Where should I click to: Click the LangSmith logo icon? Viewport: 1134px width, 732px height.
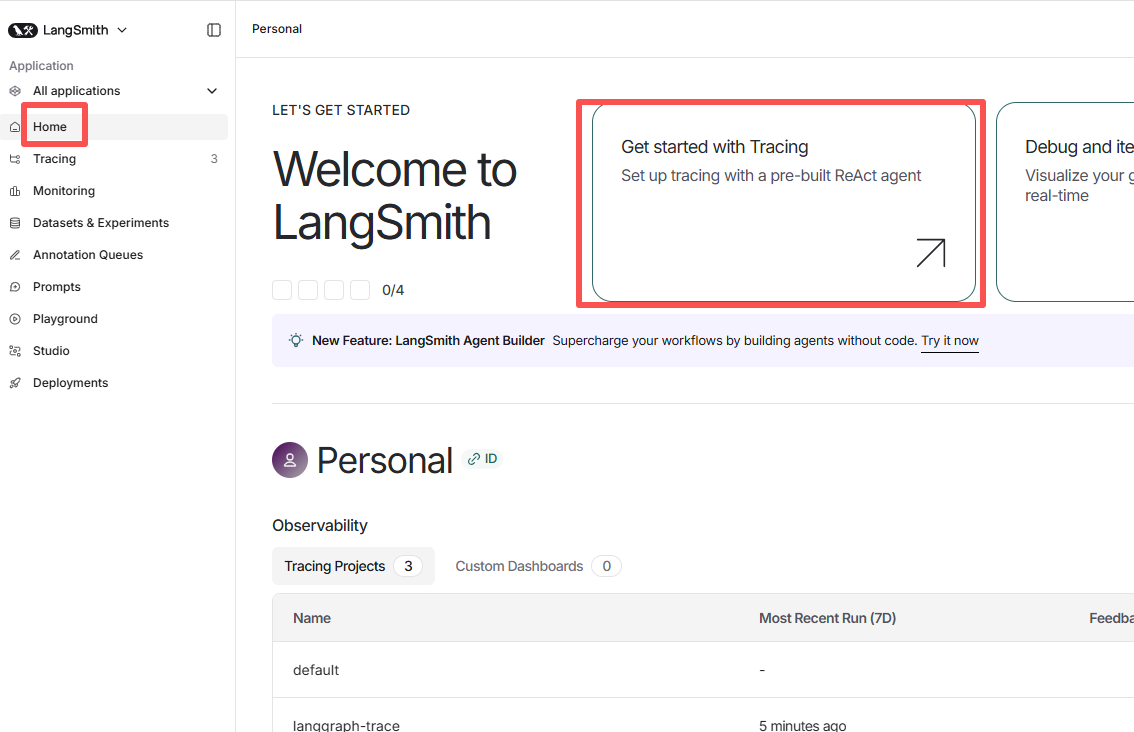(x=22, y=30)
